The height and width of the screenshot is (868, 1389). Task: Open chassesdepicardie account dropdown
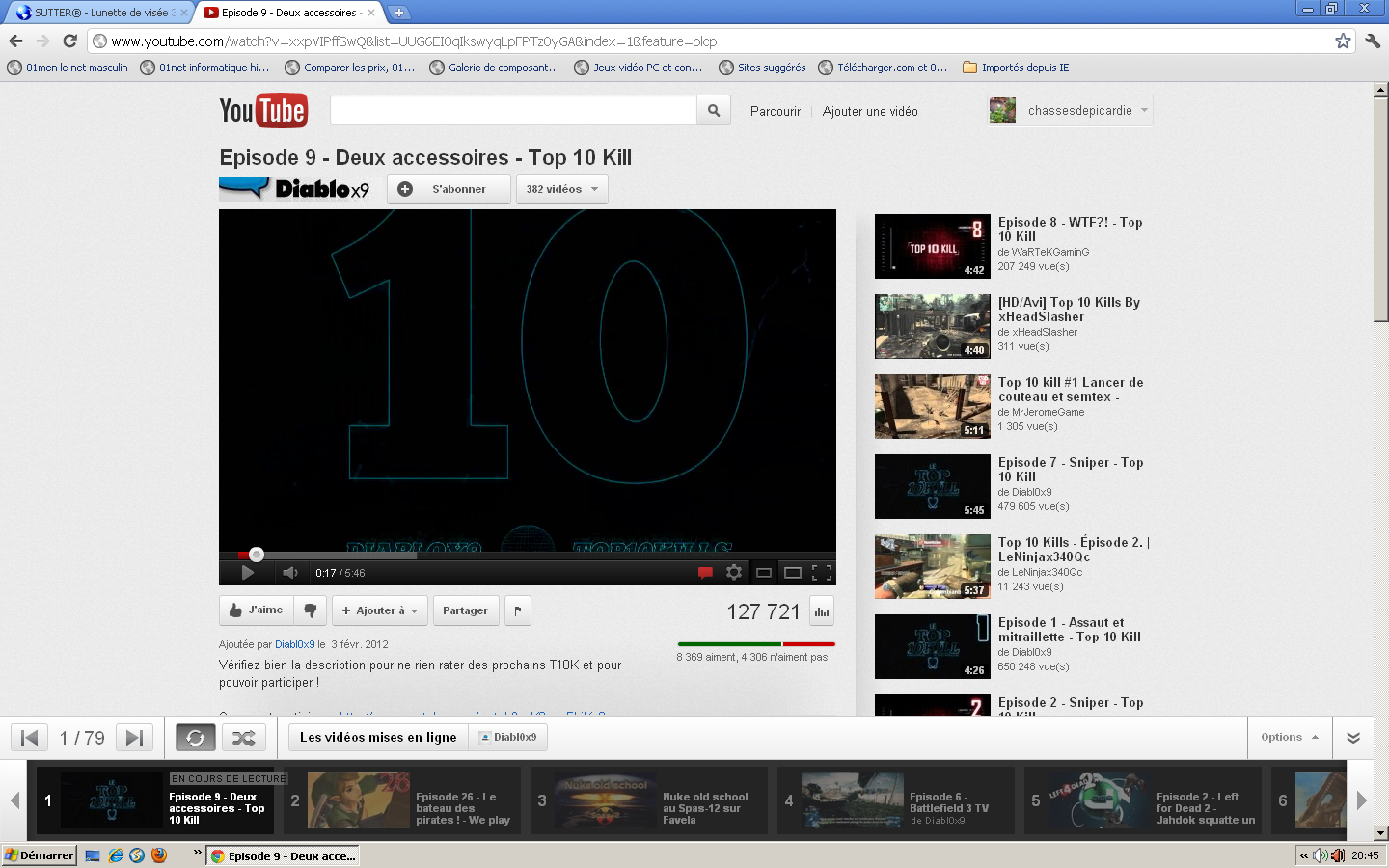(1070, 111)
